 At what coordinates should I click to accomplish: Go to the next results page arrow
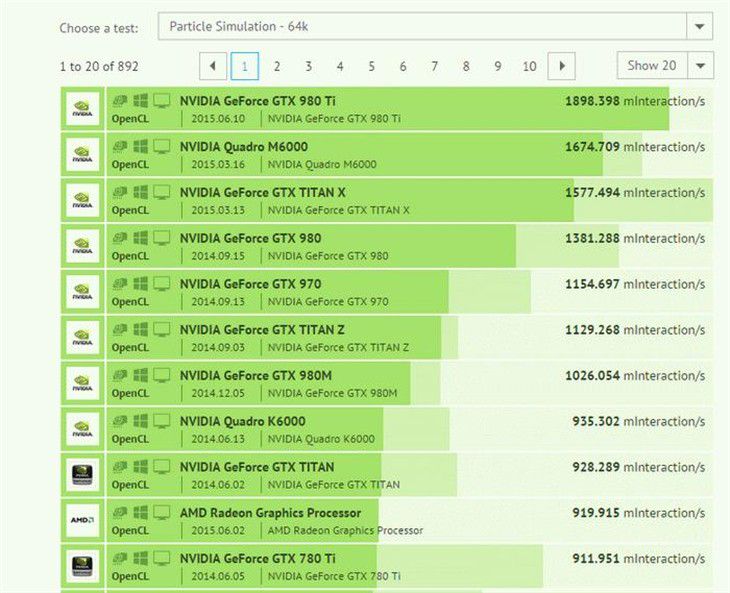561,66
